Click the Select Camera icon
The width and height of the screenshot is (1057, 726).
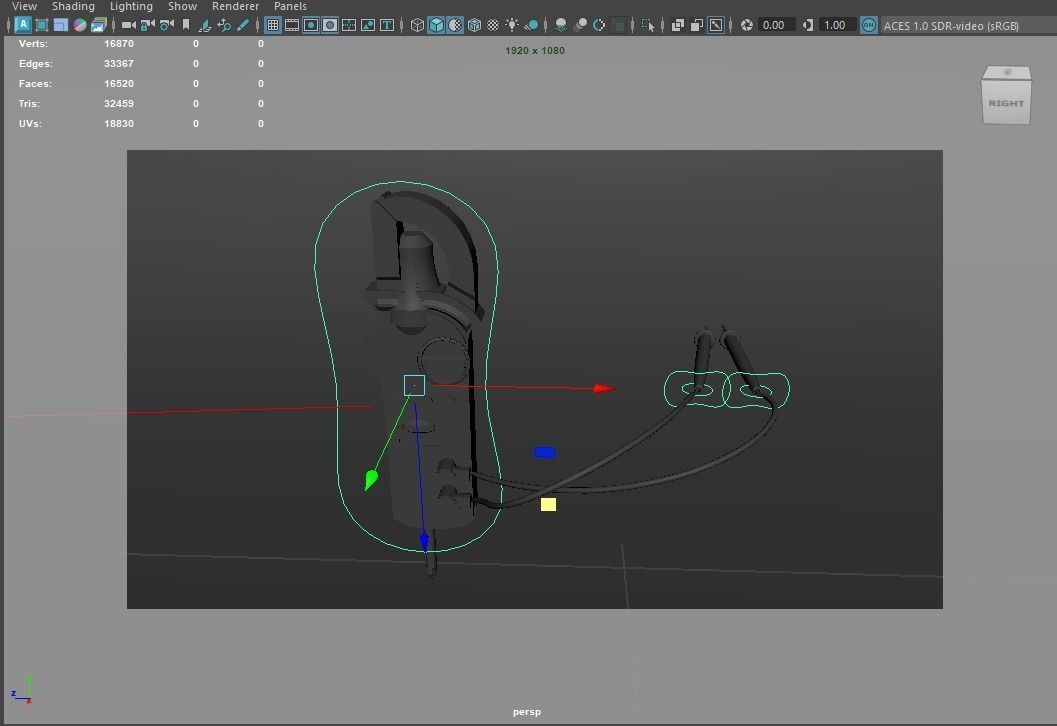click(x=129, y=25)
